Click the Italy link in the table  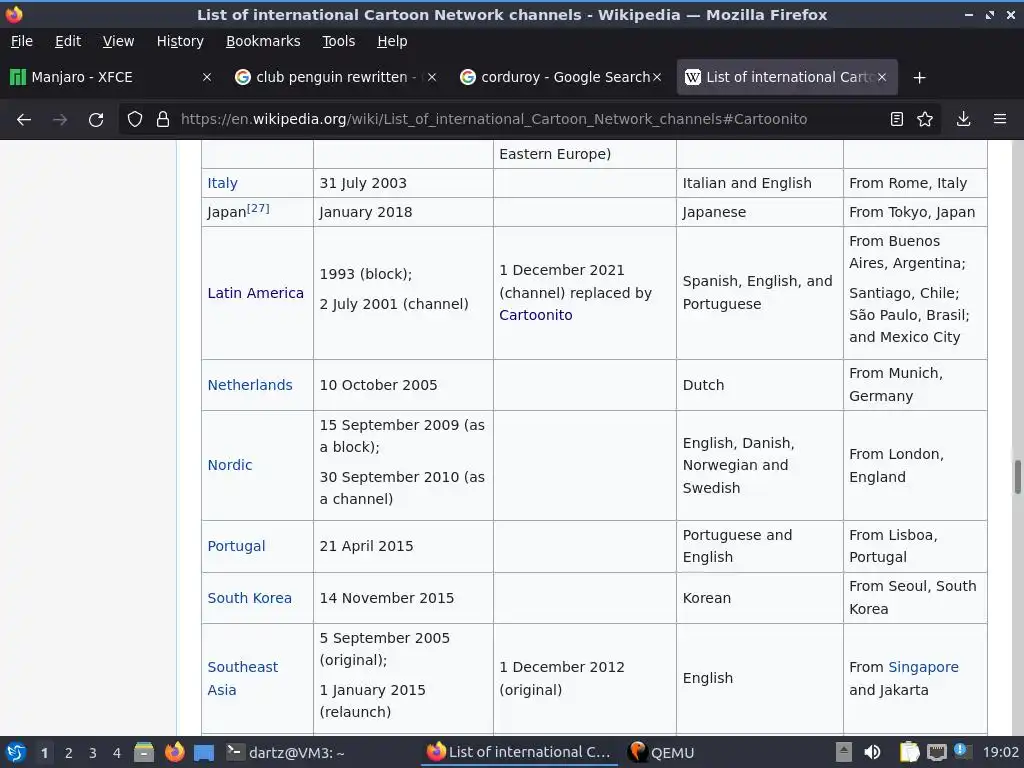tap(223, 184)
